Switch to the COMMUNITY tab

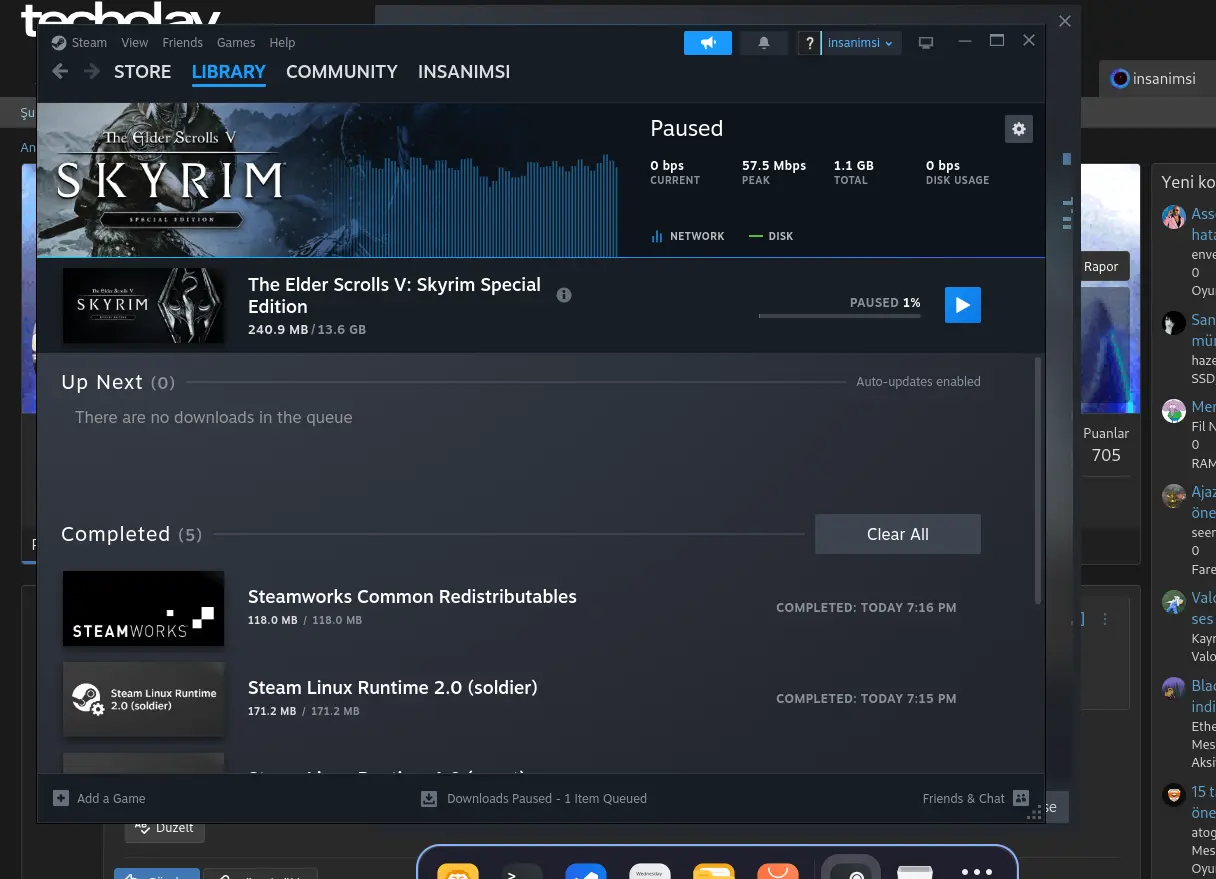click(342, 72)
